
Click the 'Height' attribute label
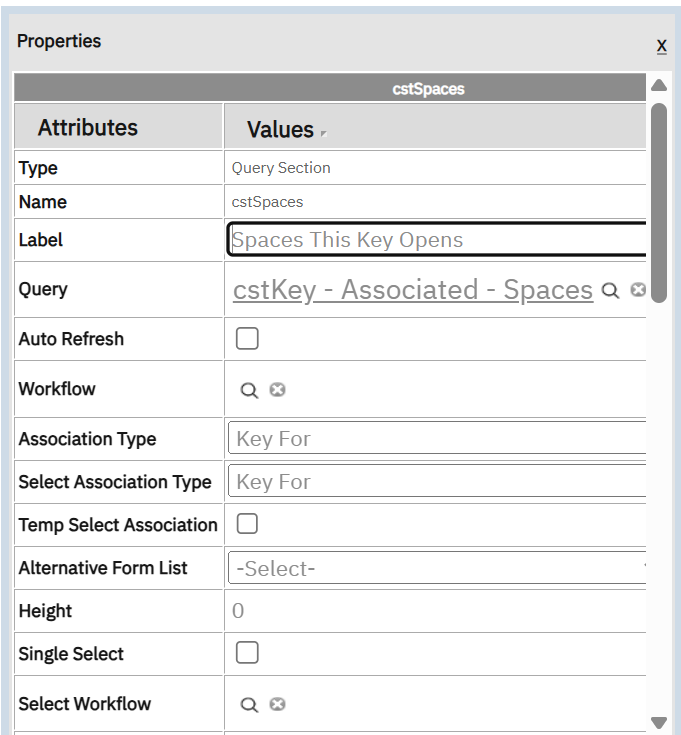(x=45, y=611)
